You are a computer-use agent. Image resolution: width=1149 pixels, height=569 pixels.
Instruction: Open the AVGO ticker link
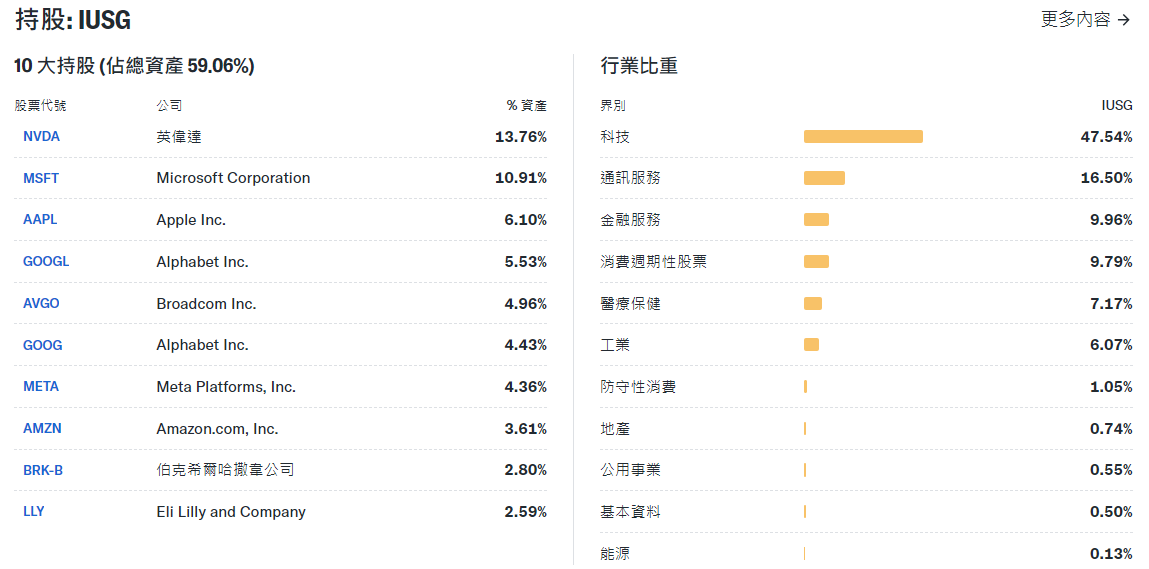pyautogui.click(x=41, y=304)
